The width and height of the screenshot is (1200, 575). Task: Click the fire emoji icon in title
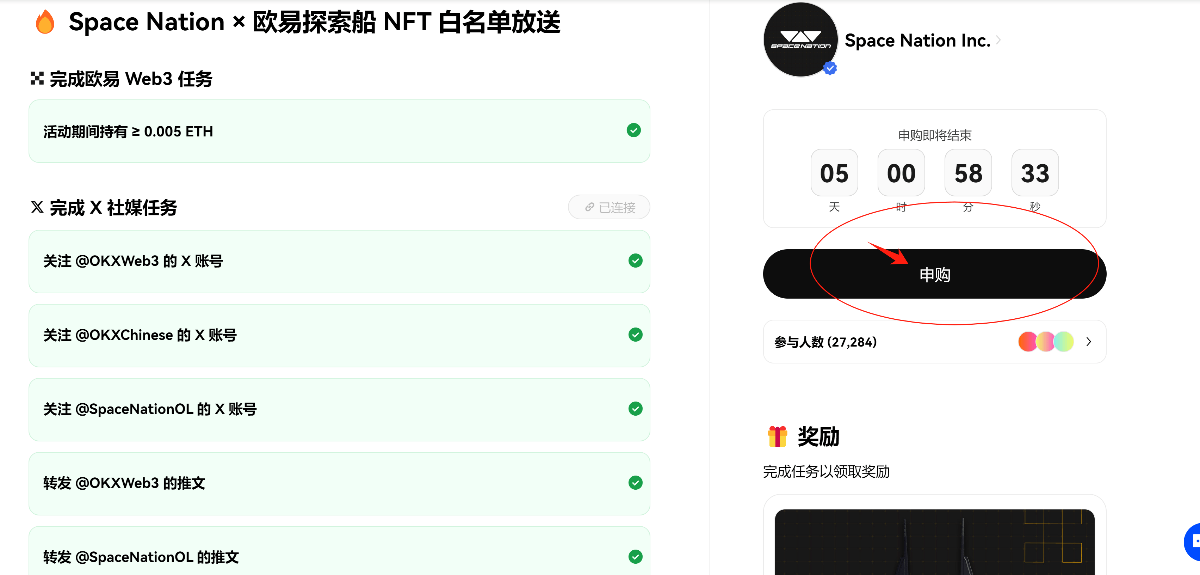pyautogui.click(x=45, y=22)
